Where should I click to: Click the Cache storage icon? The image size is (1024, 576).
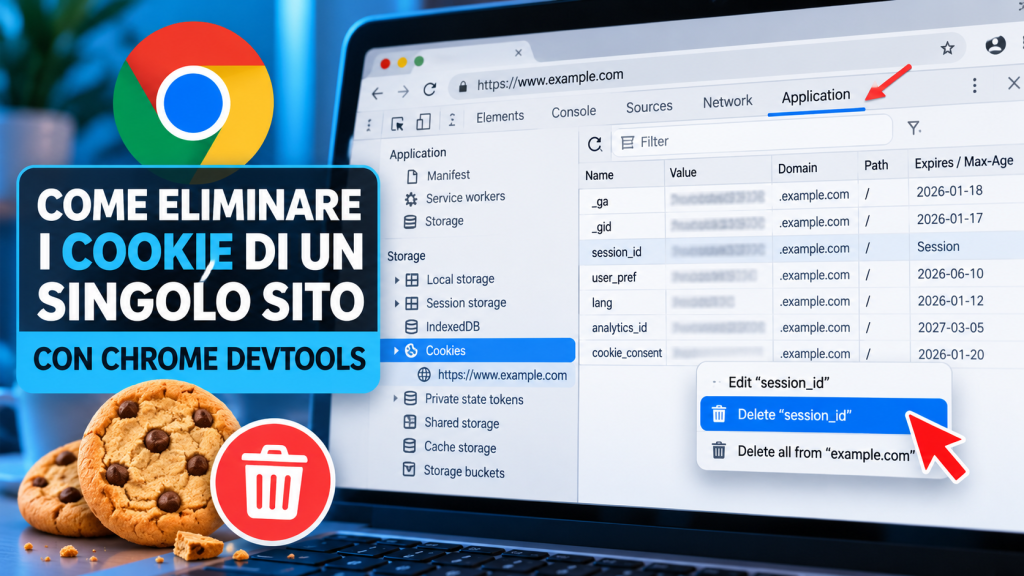click(409, 446)
